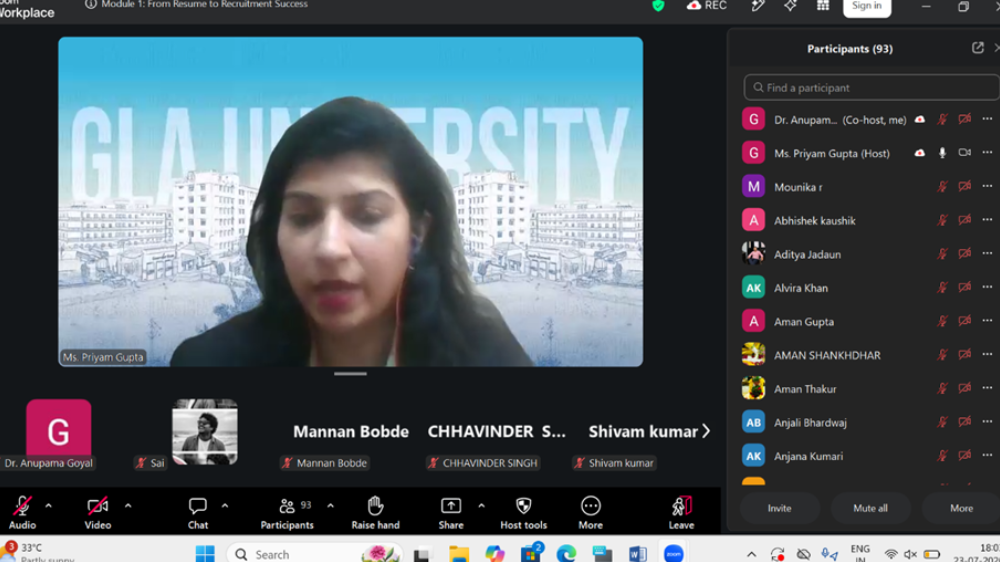Toggle Abhishek kaushik's video off icon
Screen dimensions: 1000x562
pyautogui.click(x=965, y=220)
